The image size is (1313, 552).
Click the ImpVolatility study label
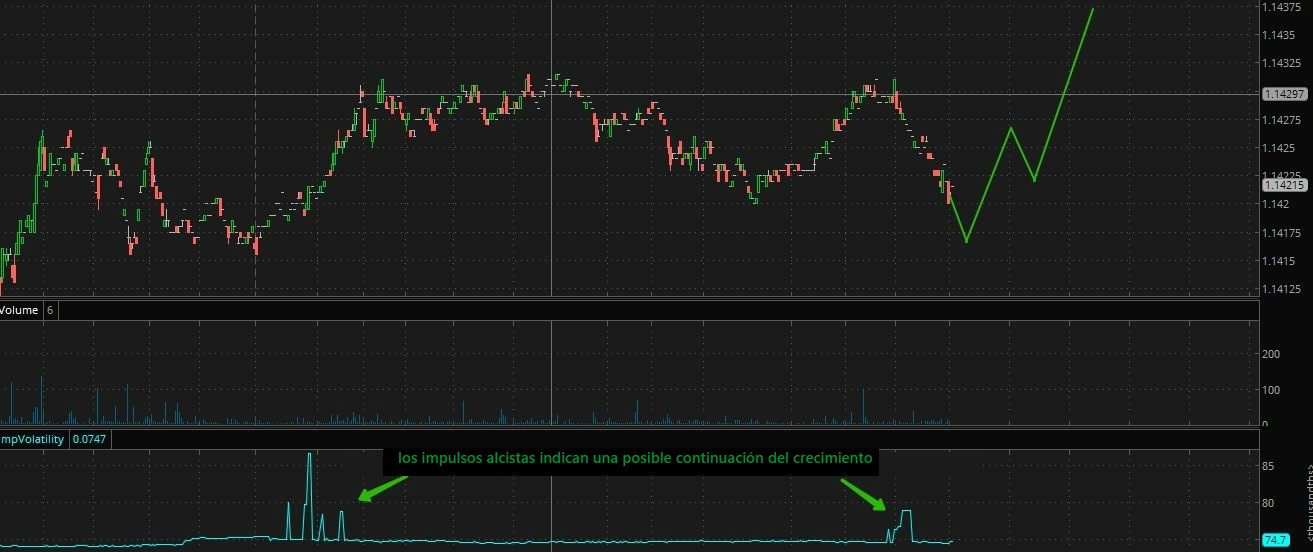pyautogui.click(x=32, y=439)
